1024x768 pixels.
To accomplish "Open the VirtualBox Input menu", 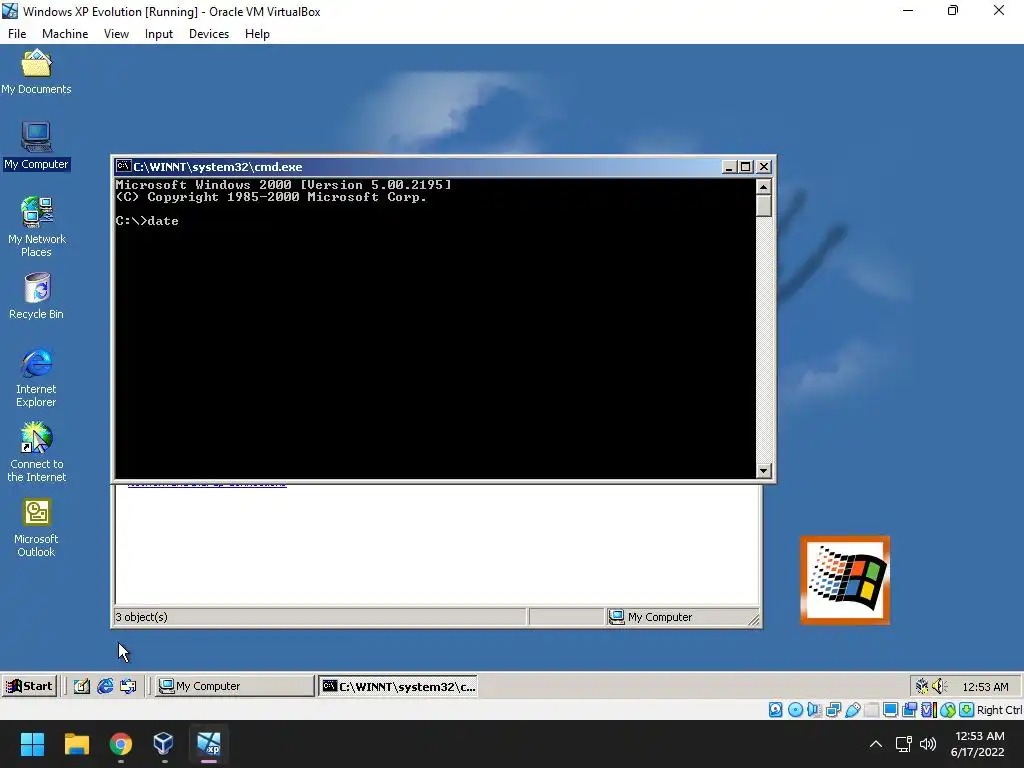I will click(x=159, y=34).
